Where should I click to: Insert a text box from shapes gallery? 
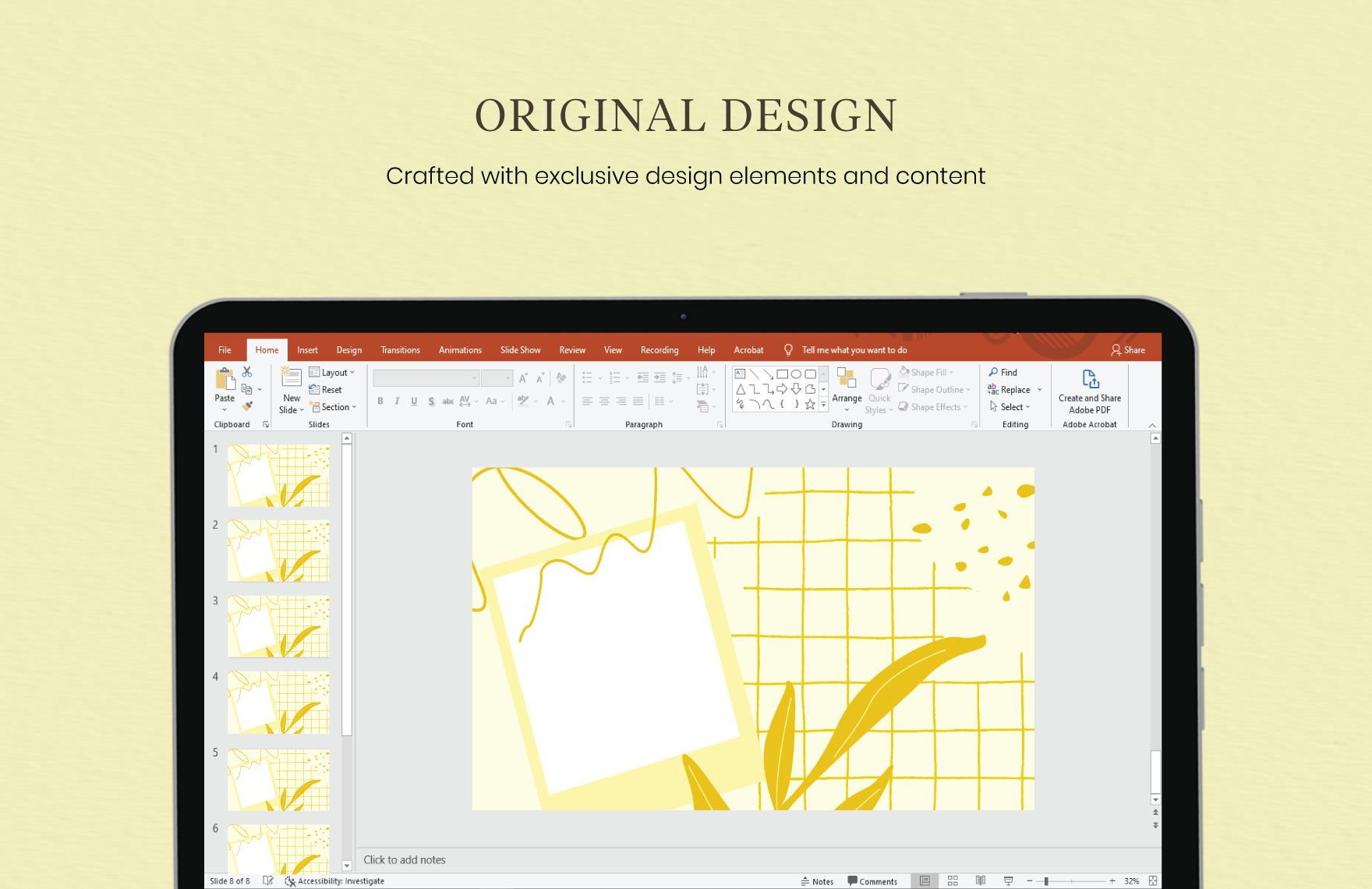[741, 374]
